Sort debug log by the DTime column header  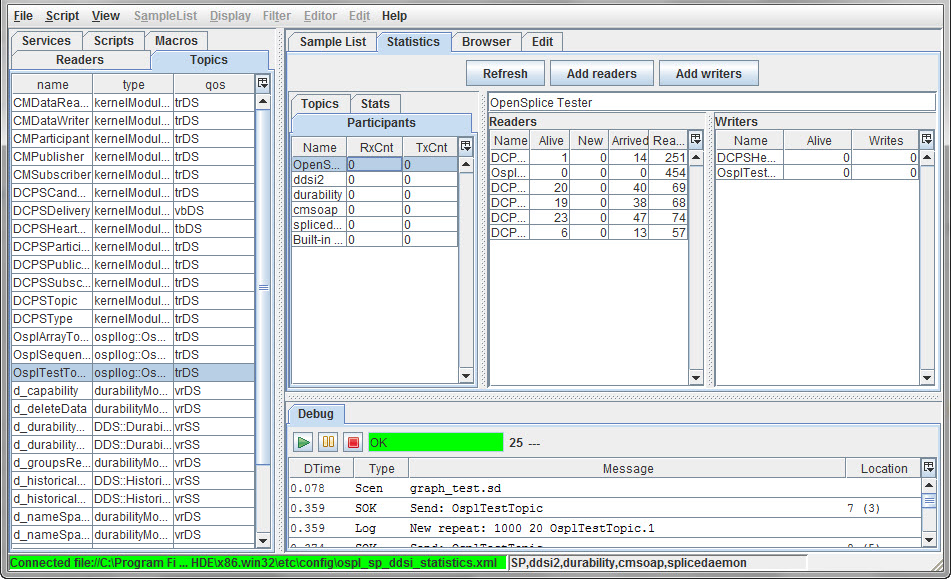pyautogui.click(x=322, y=468)
